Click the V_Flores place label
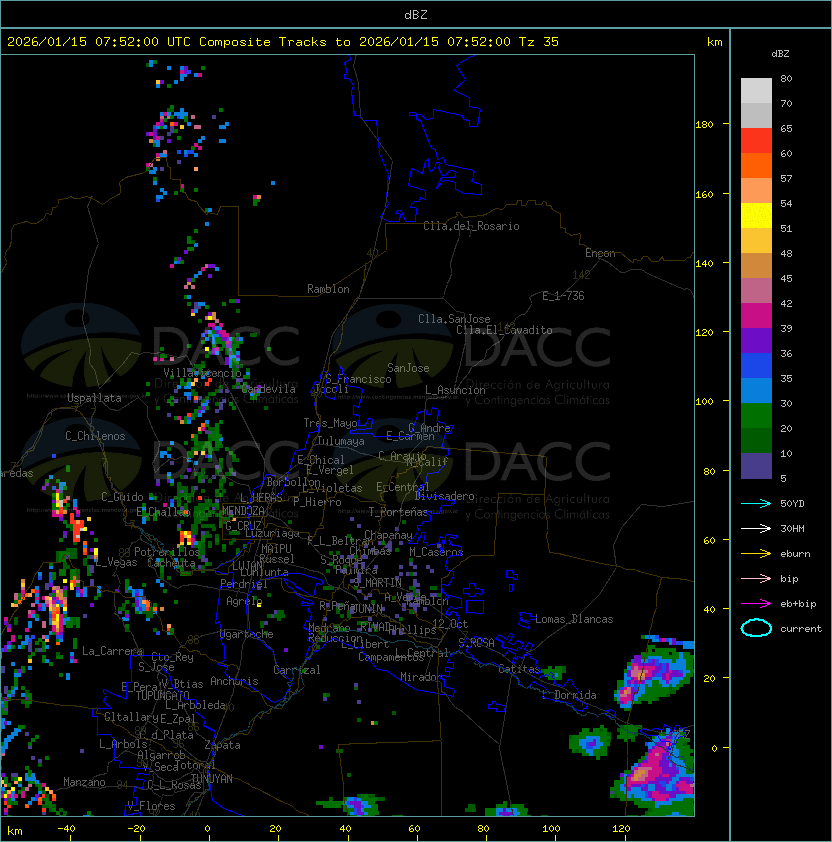Screen dimensions: 832x842 [x=151, y=806]
